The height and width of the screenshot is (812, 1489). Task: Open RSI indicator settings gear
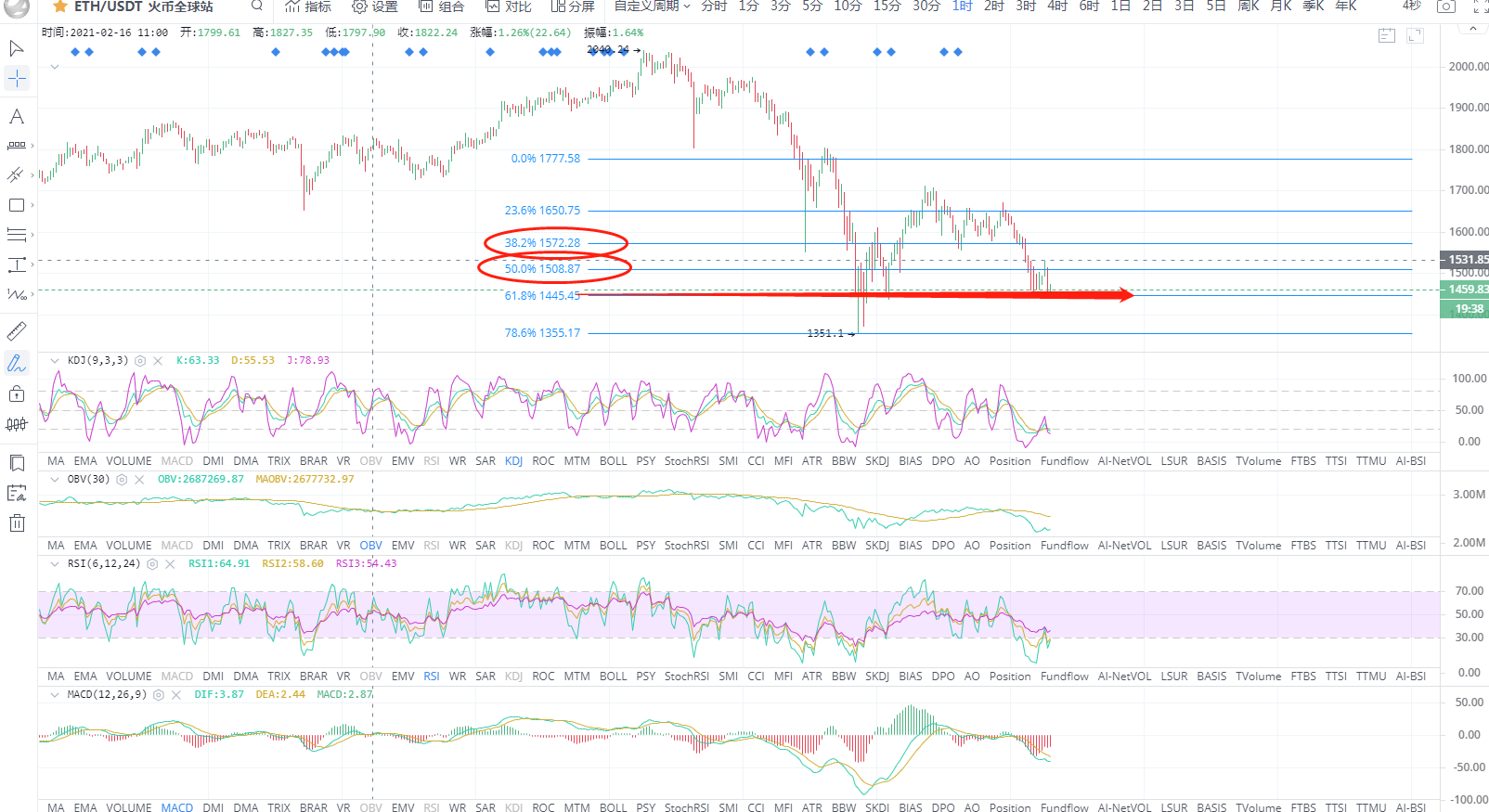[x=152, y=564]
